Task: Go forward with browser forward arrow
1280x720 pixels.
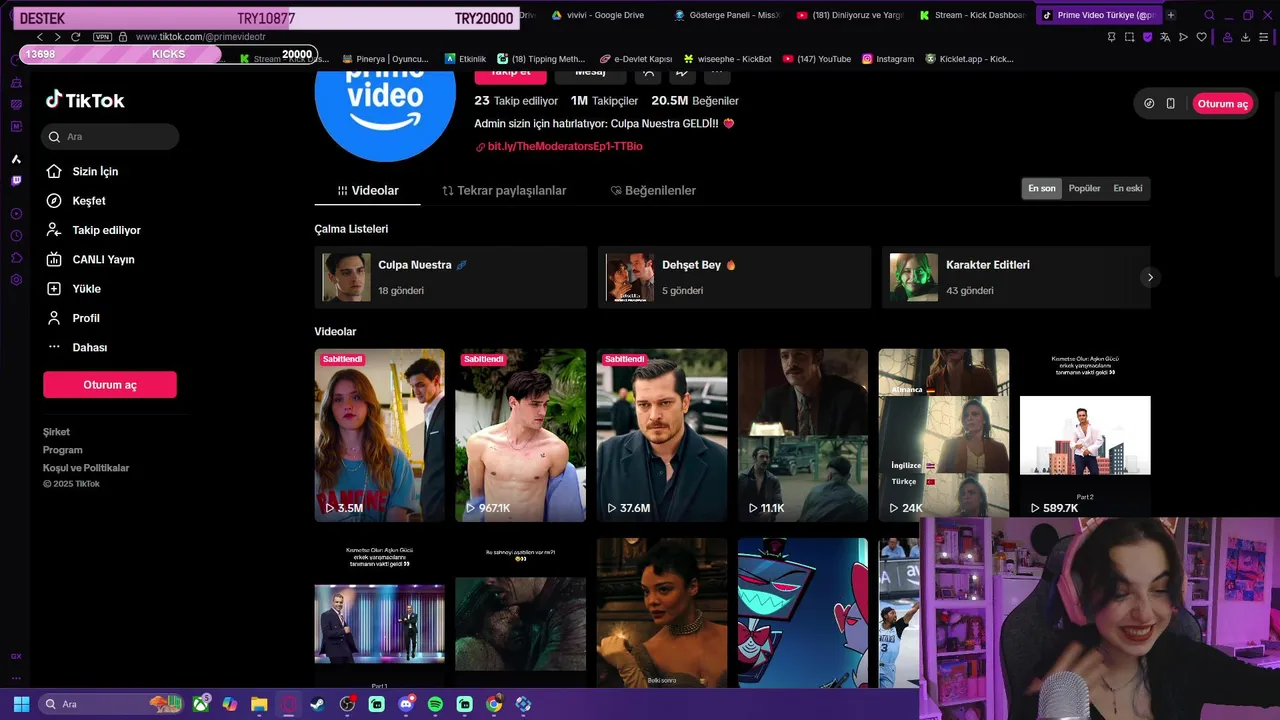Action: point(57,37)
